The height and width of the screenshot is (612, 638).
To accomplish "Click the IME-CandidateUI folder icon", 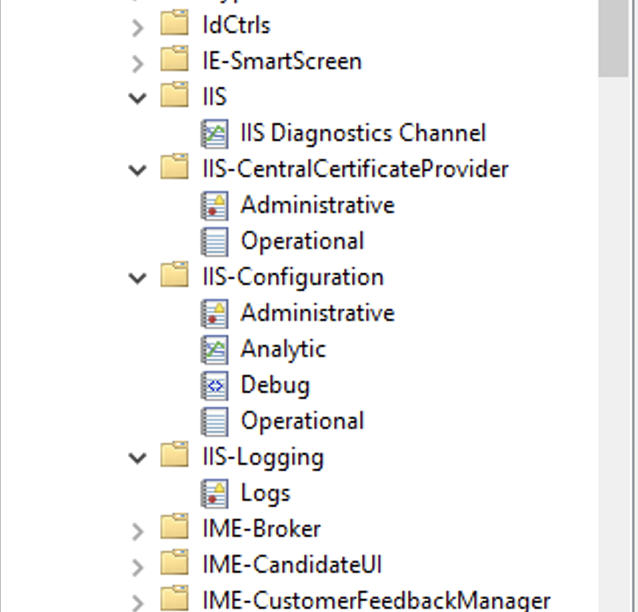I will 175,563.
